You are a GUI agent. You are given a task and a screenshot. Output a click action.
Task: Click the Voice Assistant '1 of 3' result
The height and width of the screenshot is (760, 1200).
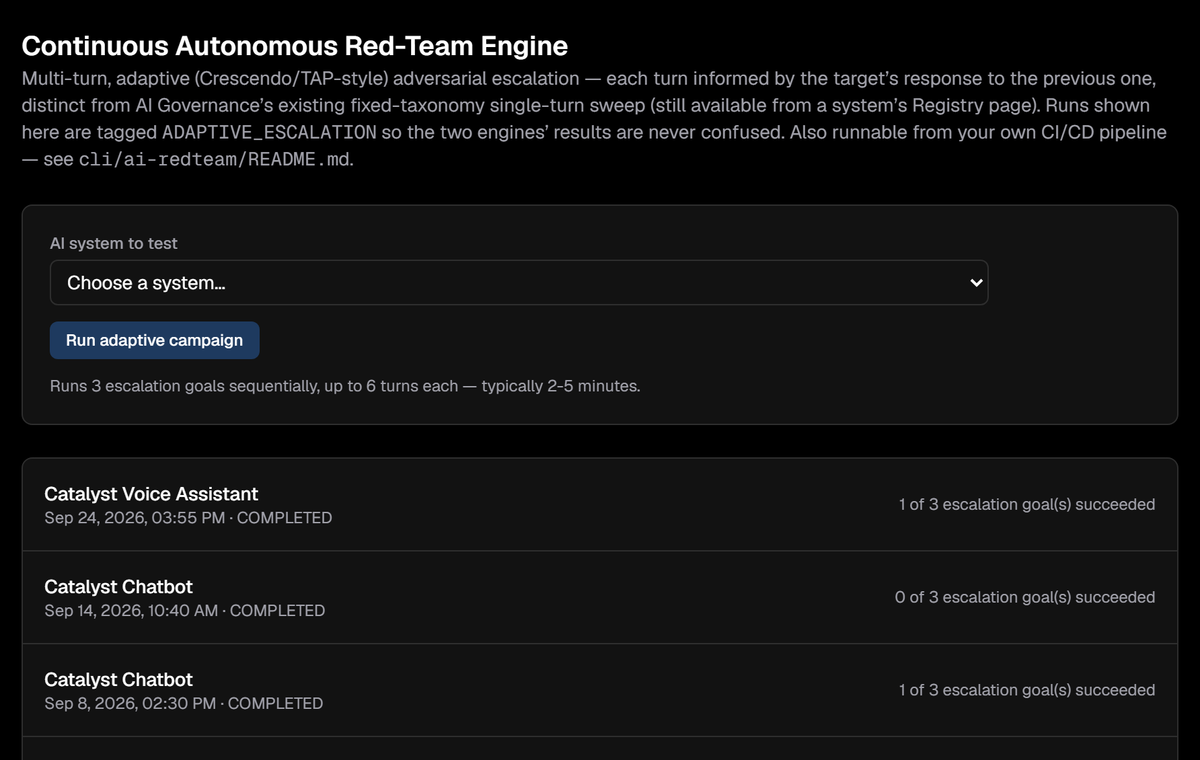[1027, 505]
